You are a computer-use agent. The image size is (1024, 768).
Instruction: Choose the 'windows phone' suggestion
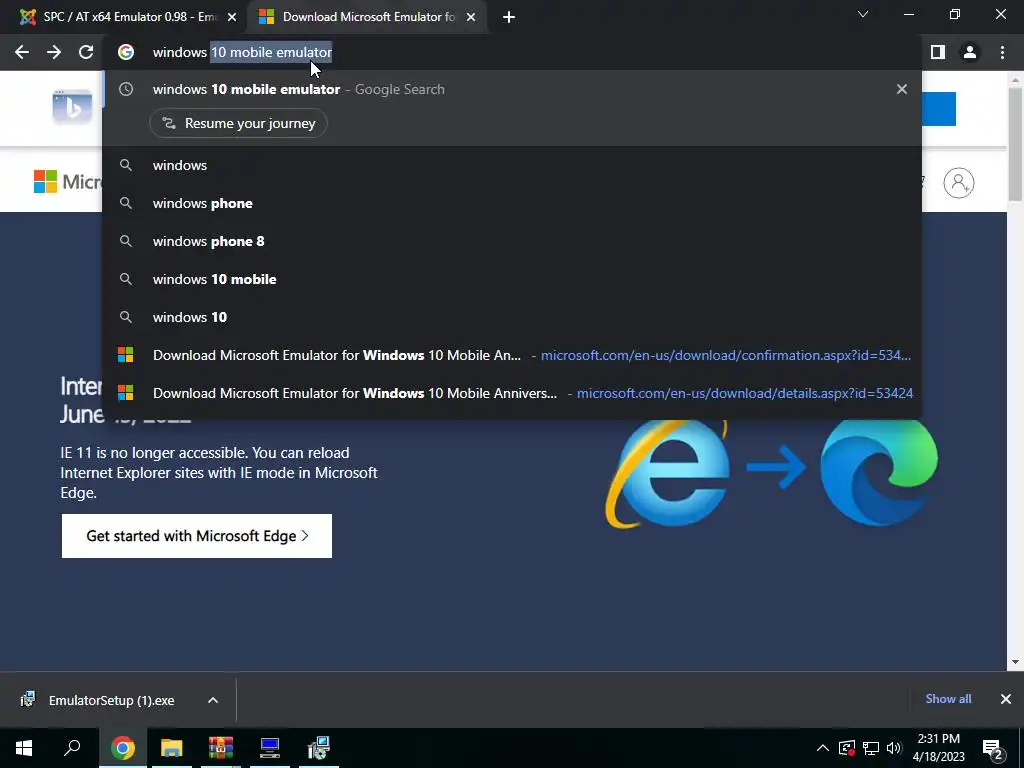pos(512,203)
